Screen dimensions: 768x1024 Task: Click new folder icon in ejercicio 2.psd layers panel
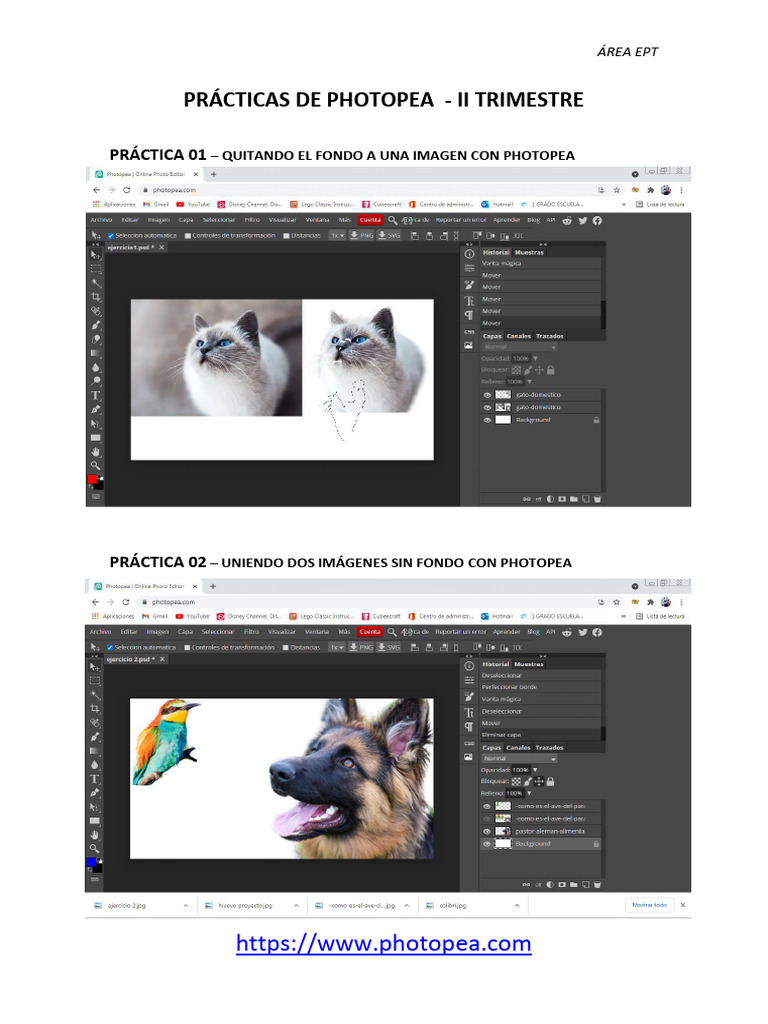coord(573,885)
